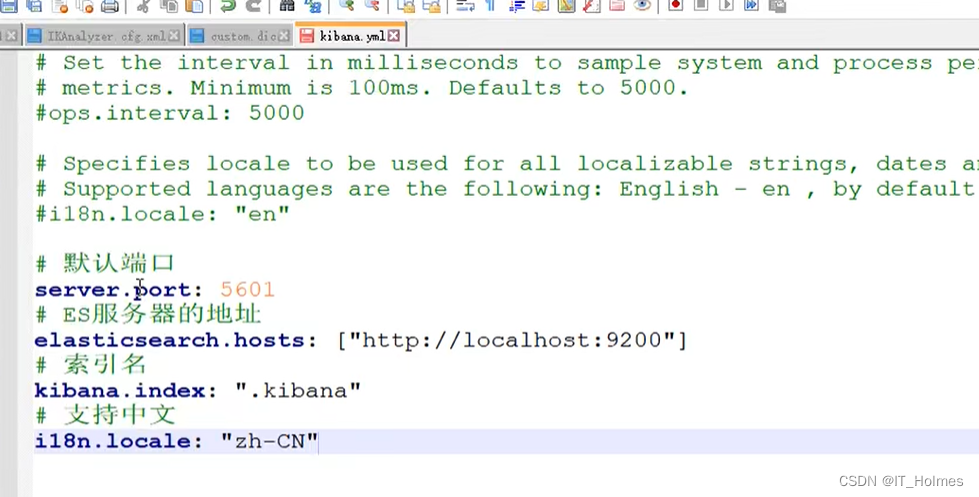The image size is (979, 497).
Task: Open the Replace dialog icon
Action: (x=312, y=6)
